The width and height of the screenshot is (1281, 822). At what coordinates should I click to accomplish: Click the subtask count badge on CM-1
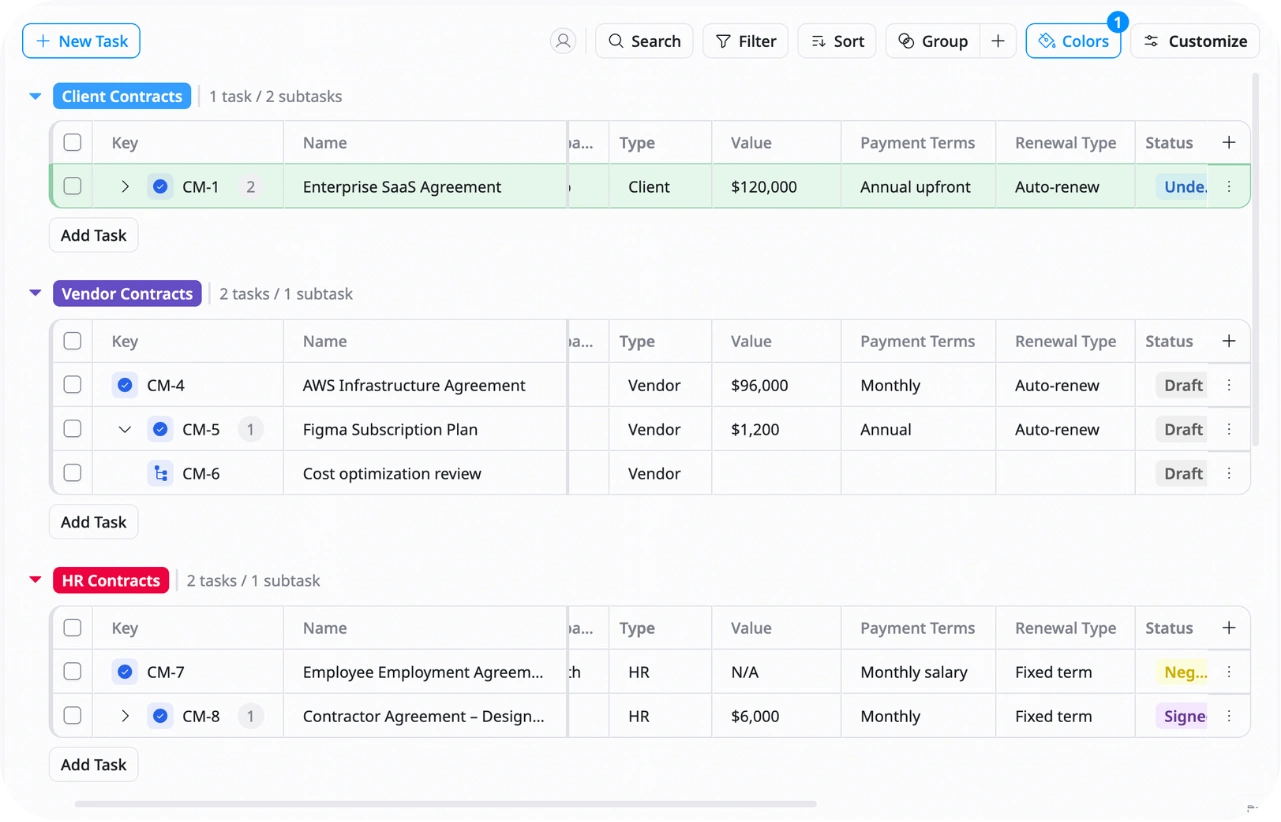click(x=251, y=186)
